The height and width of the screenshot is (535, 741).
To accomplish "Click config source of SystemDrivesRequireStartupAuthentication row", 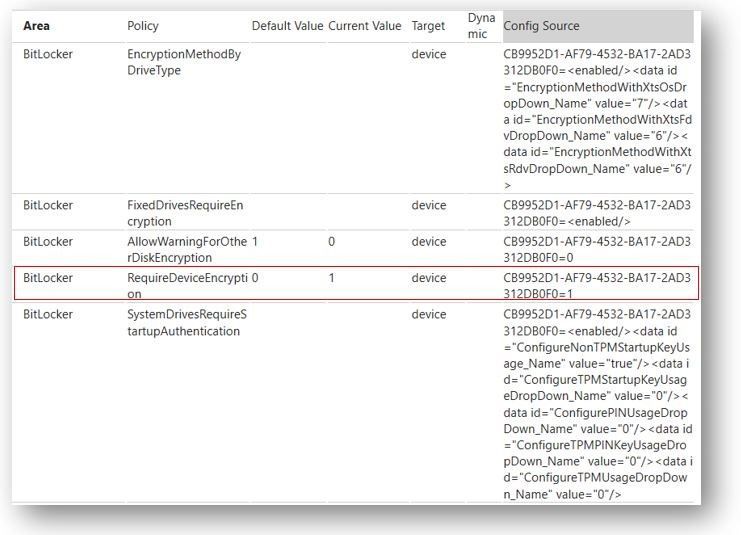I will pos(598,404).
